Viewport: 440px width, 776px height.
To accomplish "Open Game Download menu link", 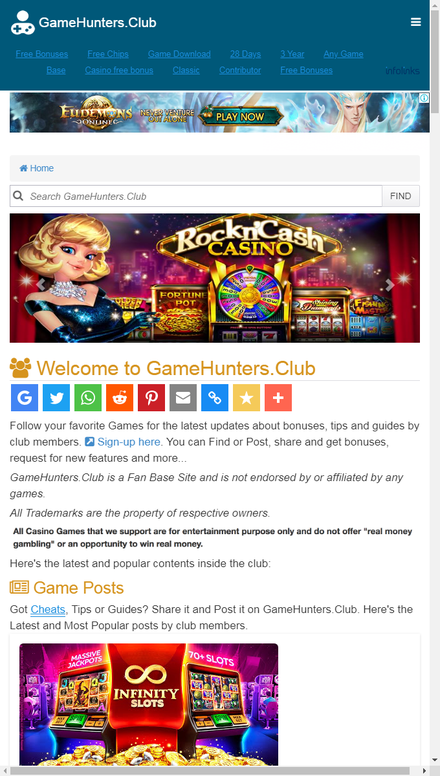I will tap(179, 54).
